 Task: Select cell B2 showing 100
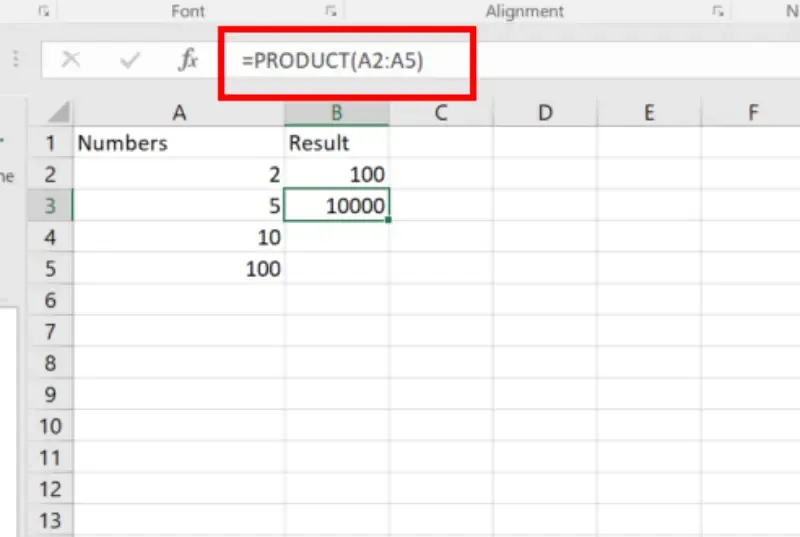337,175
